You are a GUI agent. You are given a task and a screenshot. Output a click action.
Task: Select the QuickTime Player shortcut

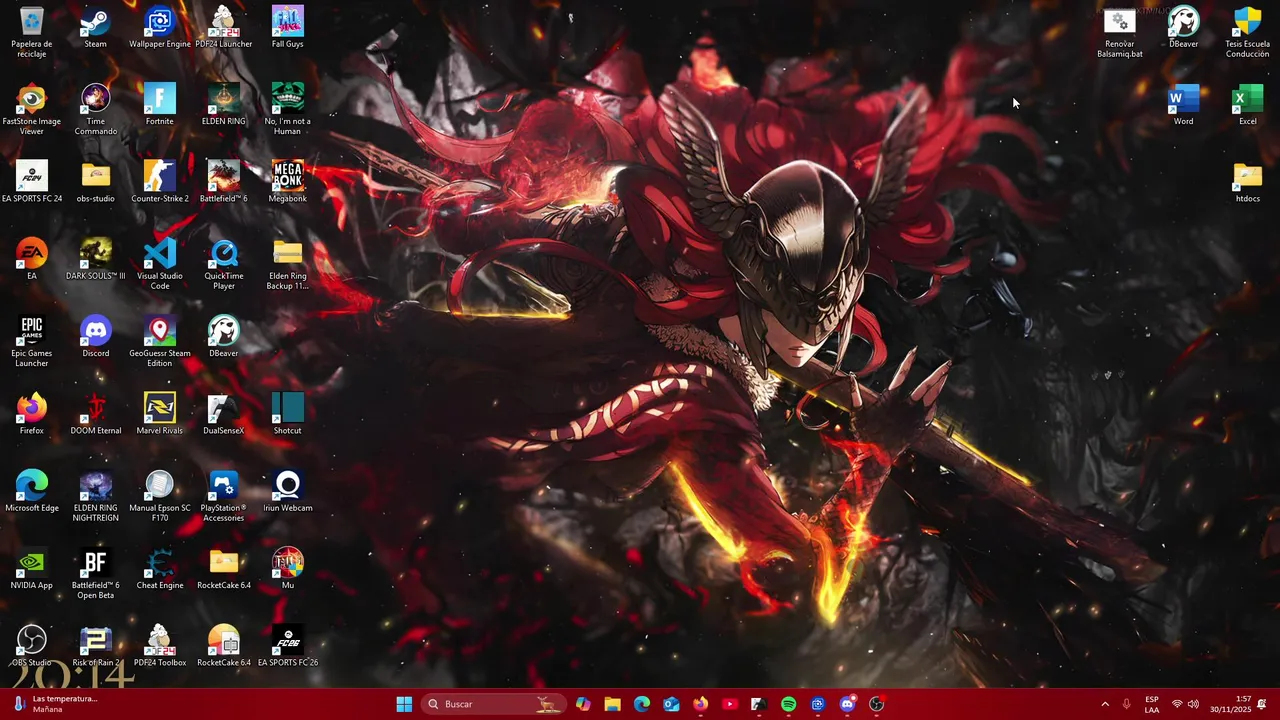223,264
